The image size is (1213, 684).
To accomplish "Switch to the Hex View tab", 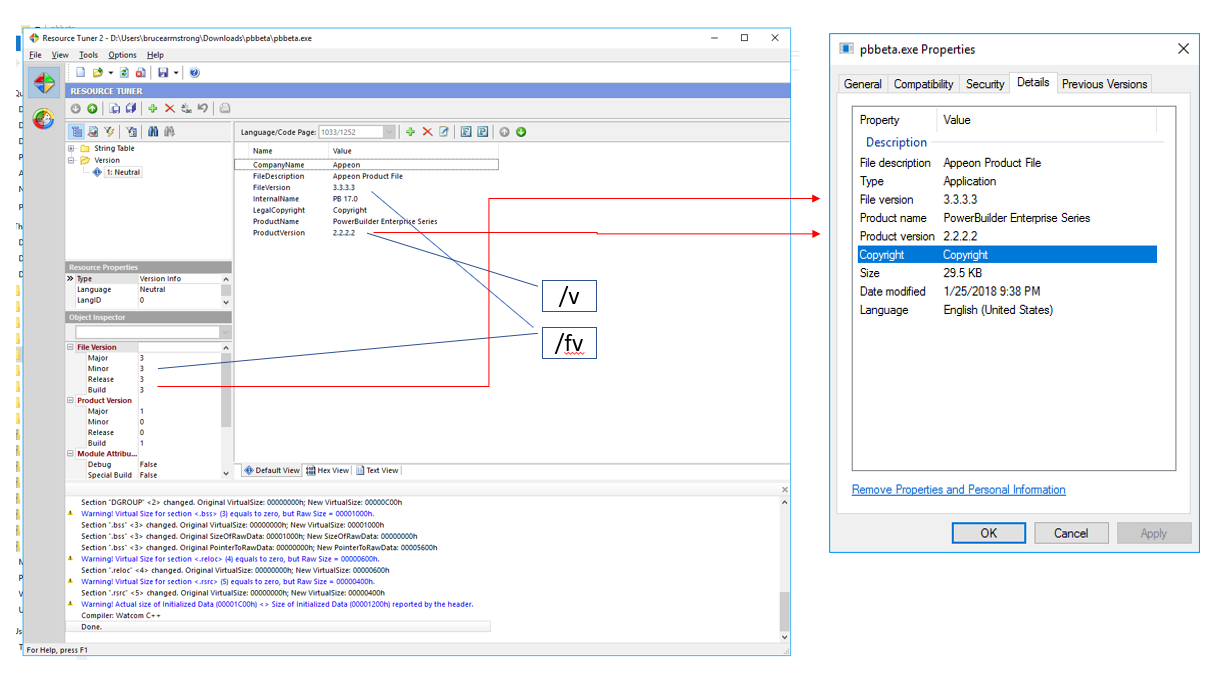I will tap(328, 470).
